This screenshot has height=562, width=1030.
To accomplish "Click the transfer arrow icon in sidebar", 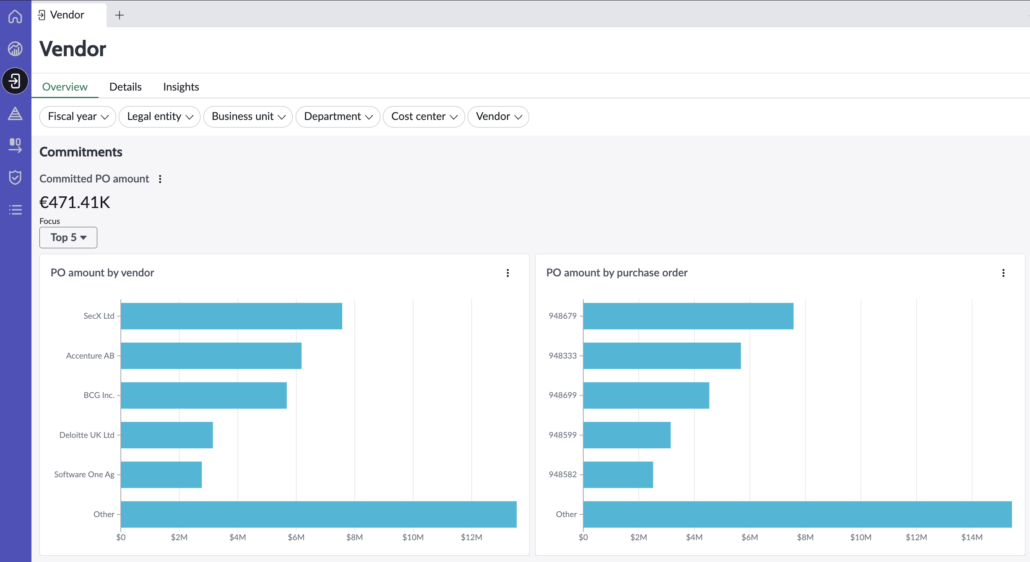I will pos(15,146).
